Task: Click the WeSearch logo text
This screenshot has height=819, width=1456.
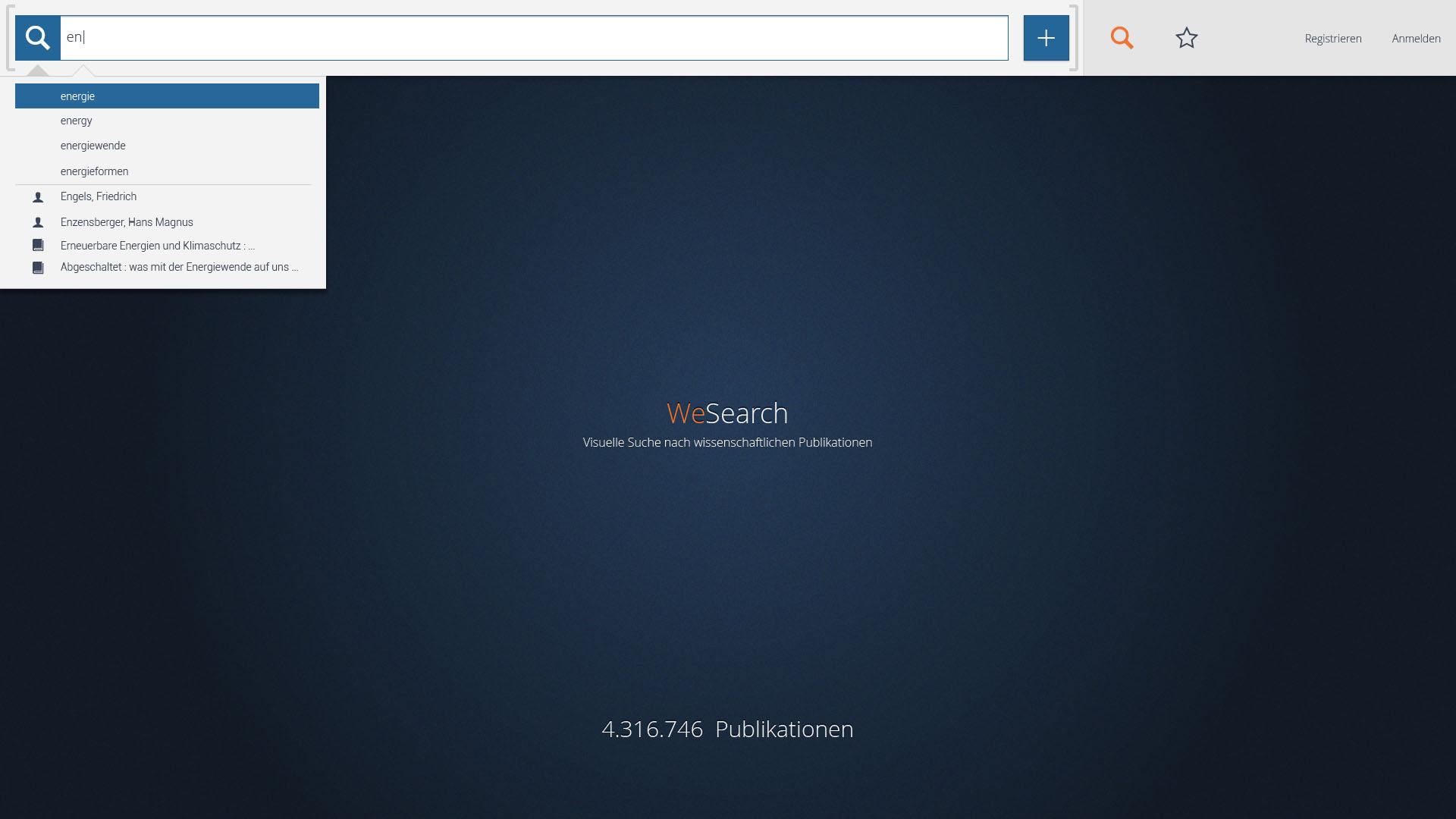Action: pyautogui.click(x=726, y=413)
